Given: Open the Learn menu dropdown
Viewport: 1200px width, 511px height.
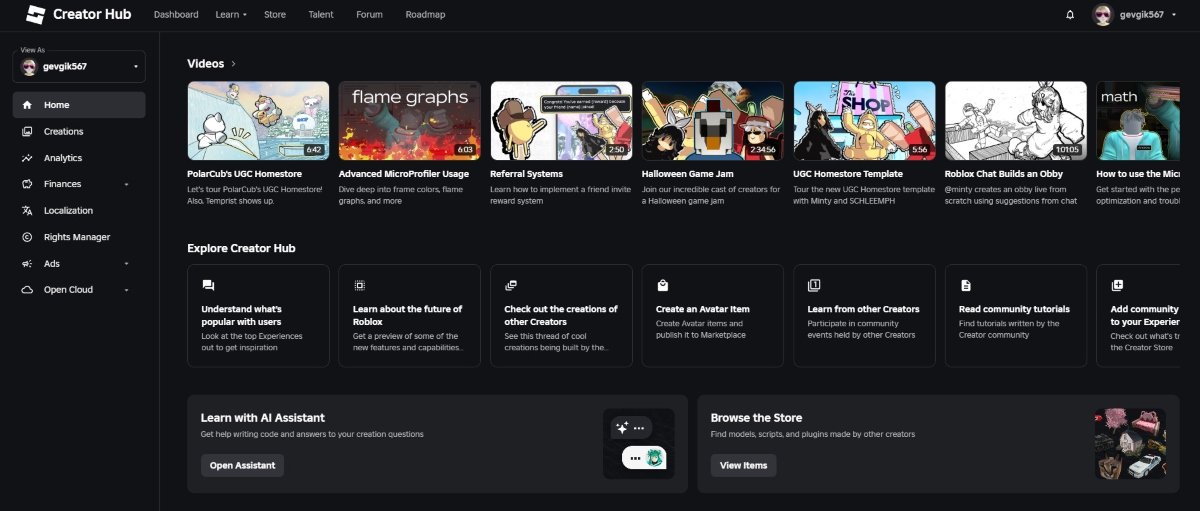Looking at the screenshot, I should tap(231, 15).
